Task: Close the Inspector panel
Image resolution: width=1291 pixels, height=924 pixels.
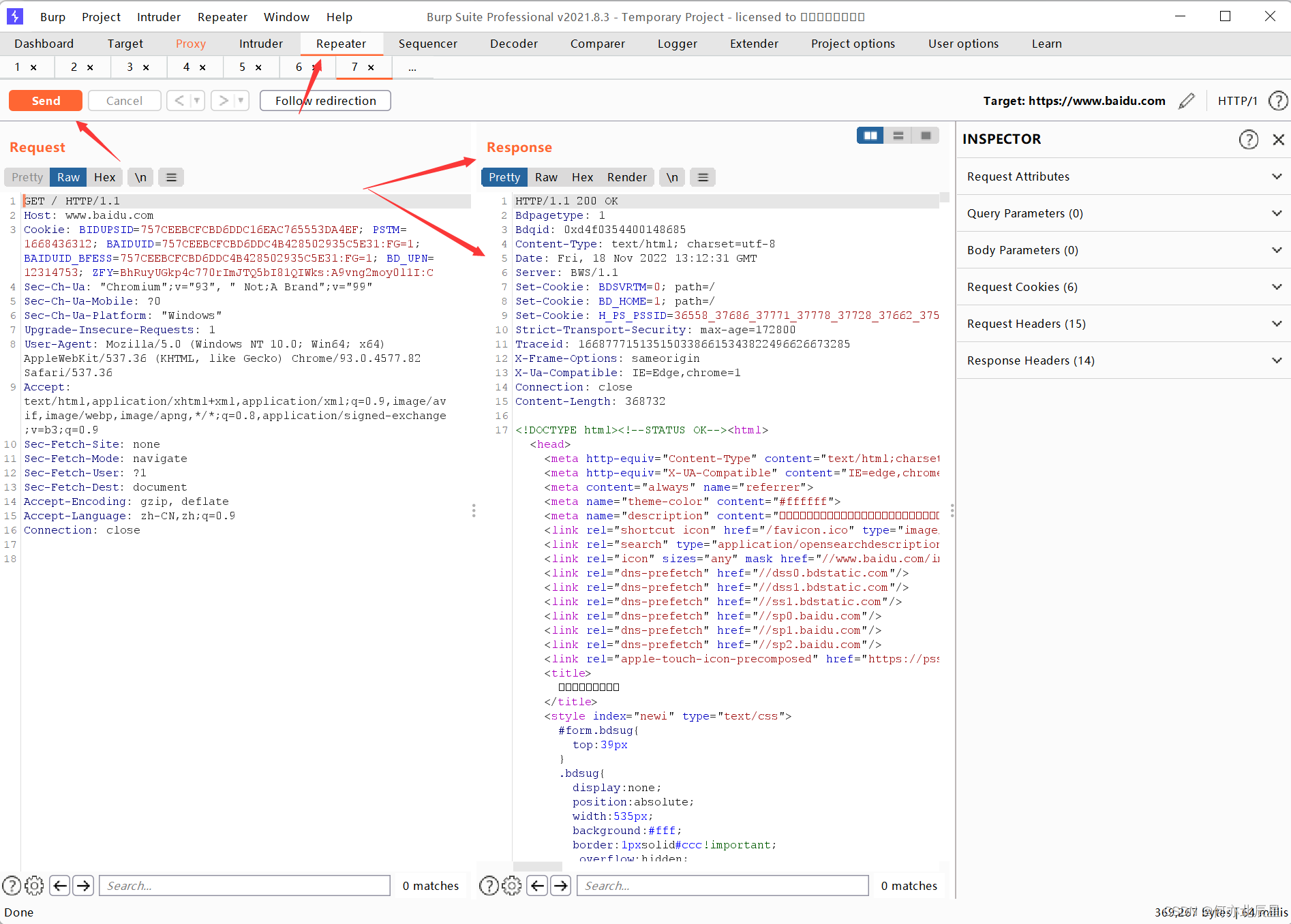Action: [x=1279, y=140]
